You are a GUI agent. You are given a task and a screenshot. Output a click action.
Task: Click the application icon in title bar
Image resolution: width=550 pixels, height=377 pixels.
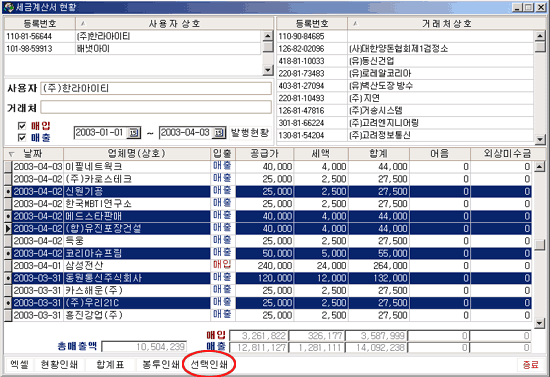pos(8,7)
